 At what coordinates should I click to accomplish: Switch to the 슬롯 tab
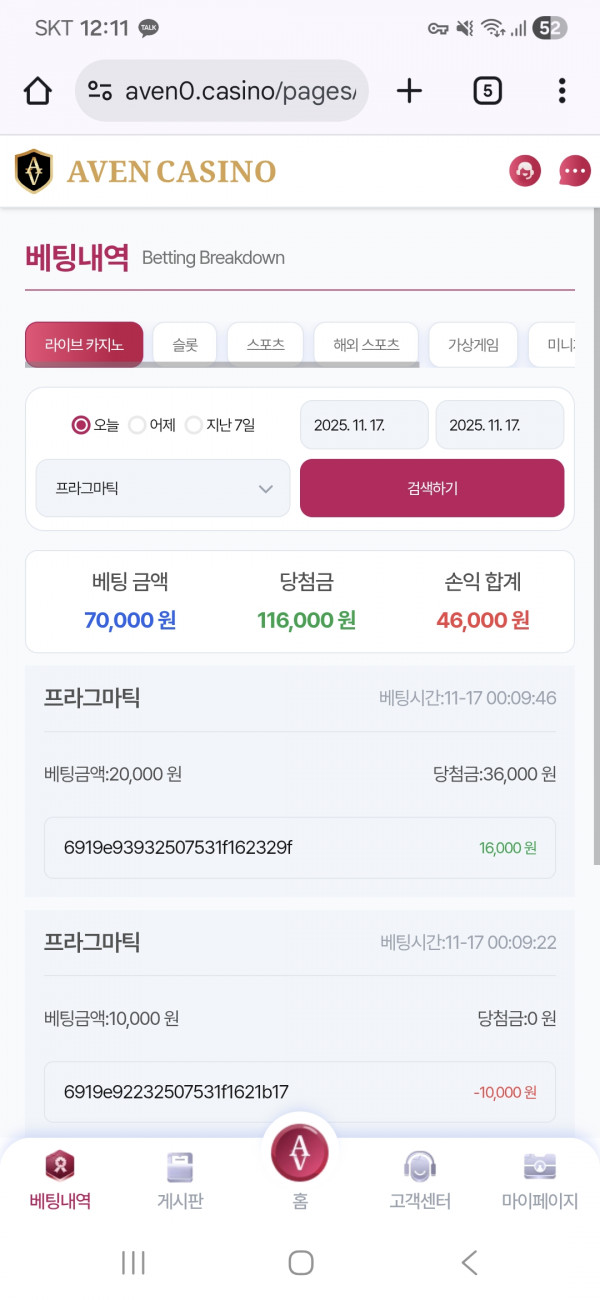(184, 342)
